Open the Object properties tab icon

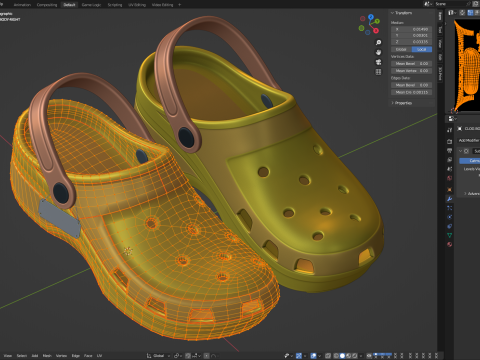coord(449,190)
